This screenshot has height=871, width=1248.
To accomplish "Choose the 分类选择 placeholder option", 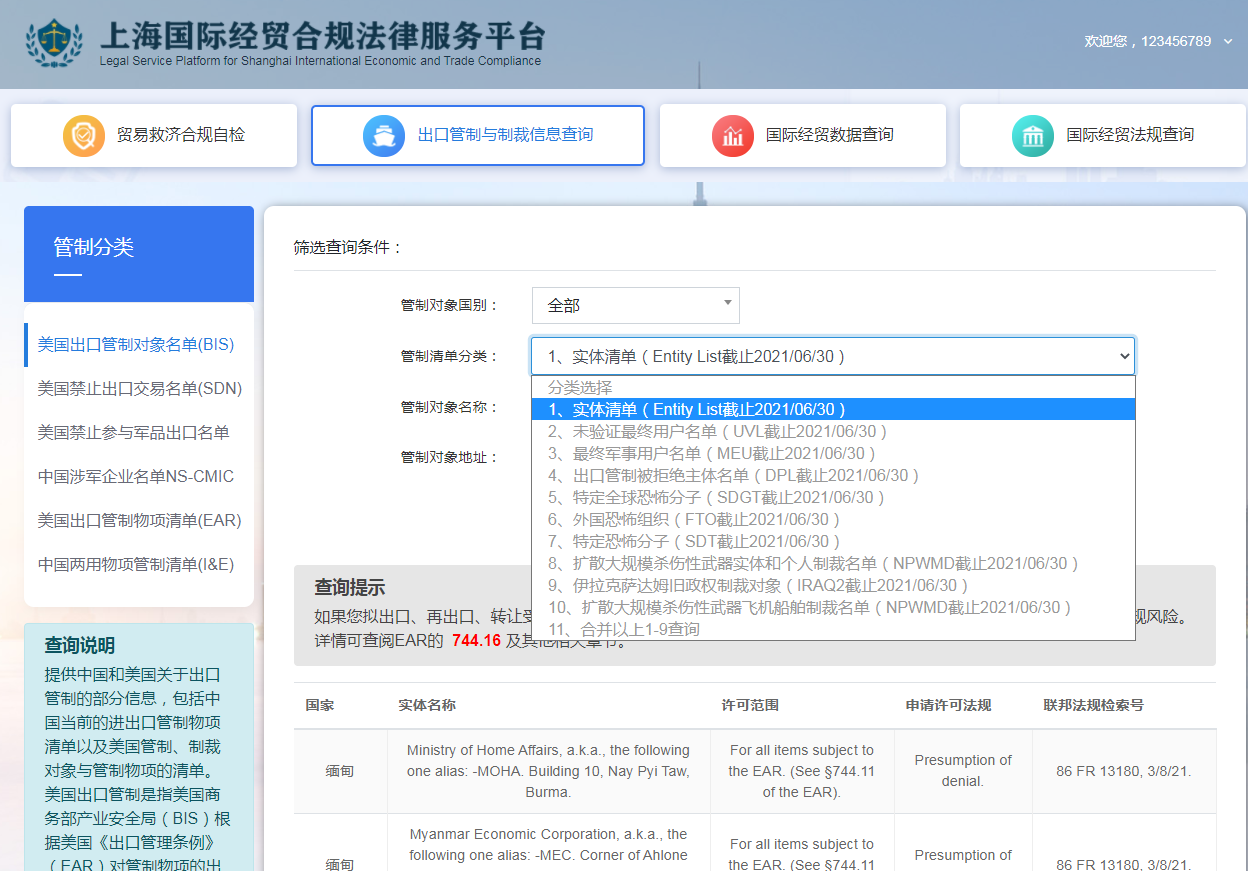I will point(833,387).
